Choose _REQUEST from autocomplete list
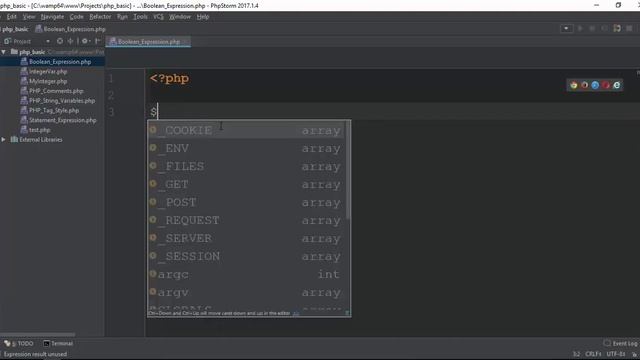Image resolution: width=640 pixels, height=360 pixels. click(x=247, y=220)
